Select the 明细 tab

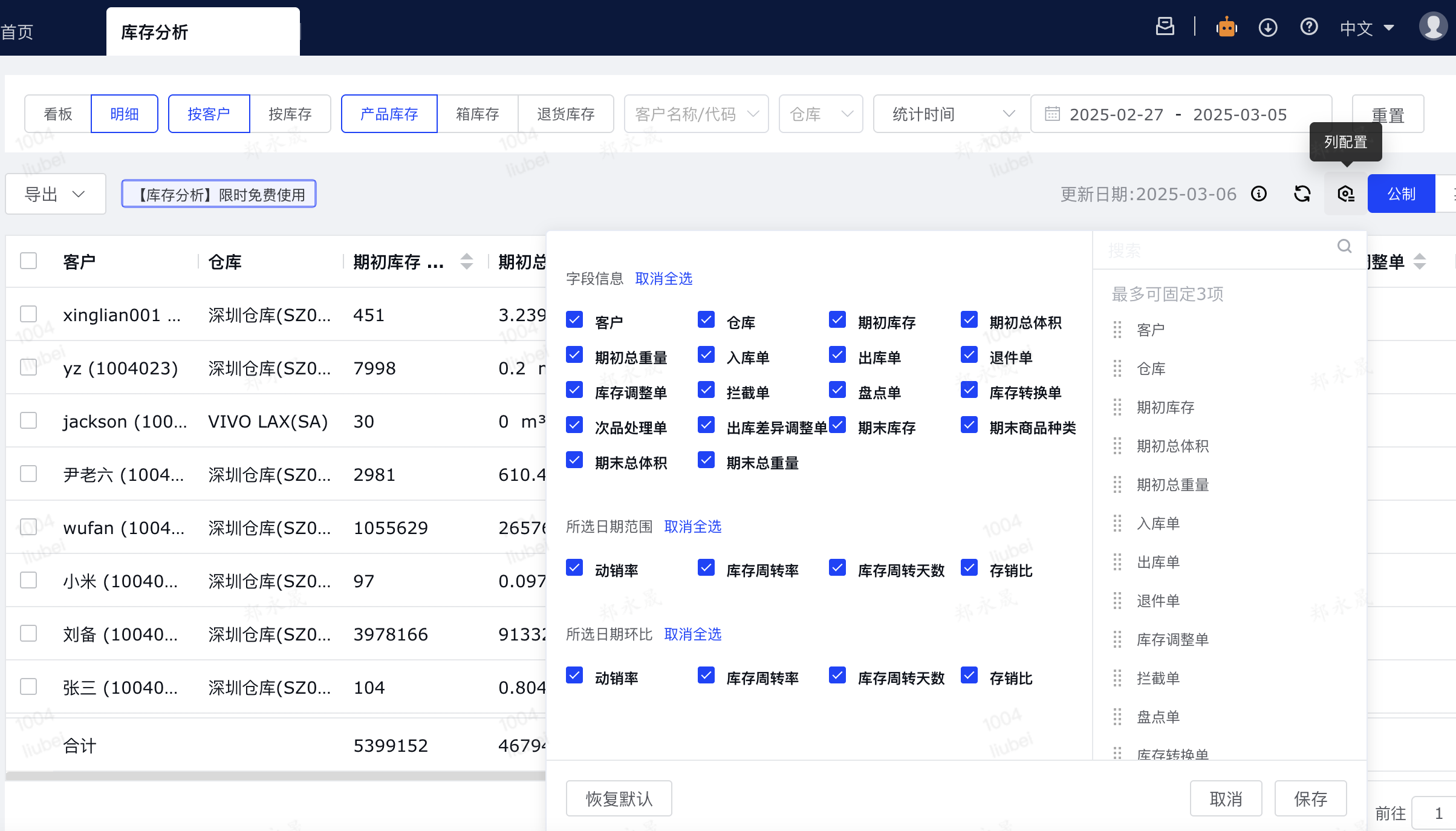click(125, 114)
